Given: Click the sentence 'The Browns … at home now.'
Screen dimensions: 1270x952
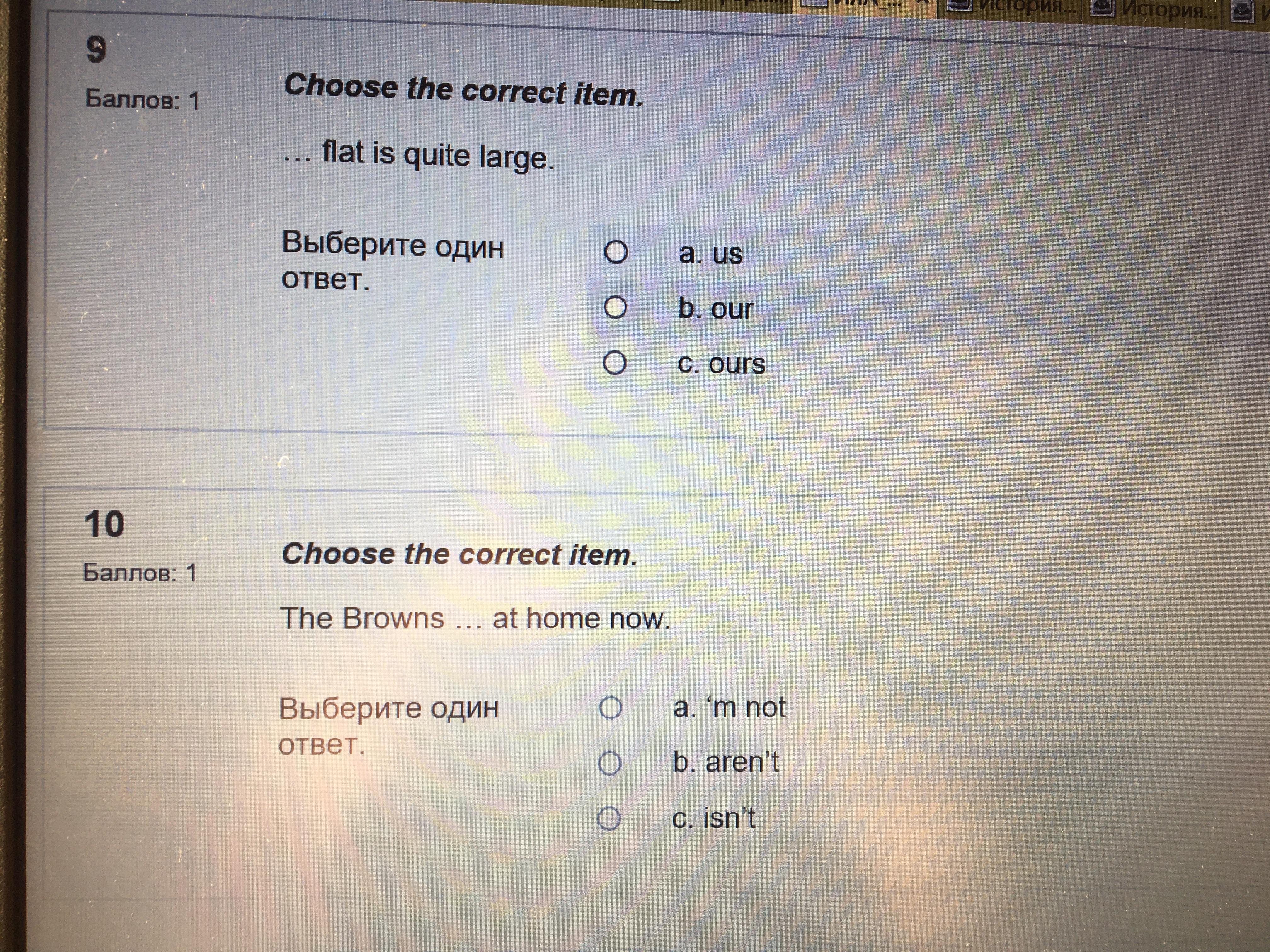Looking at the screenshot, I should (x=475, y=619).
